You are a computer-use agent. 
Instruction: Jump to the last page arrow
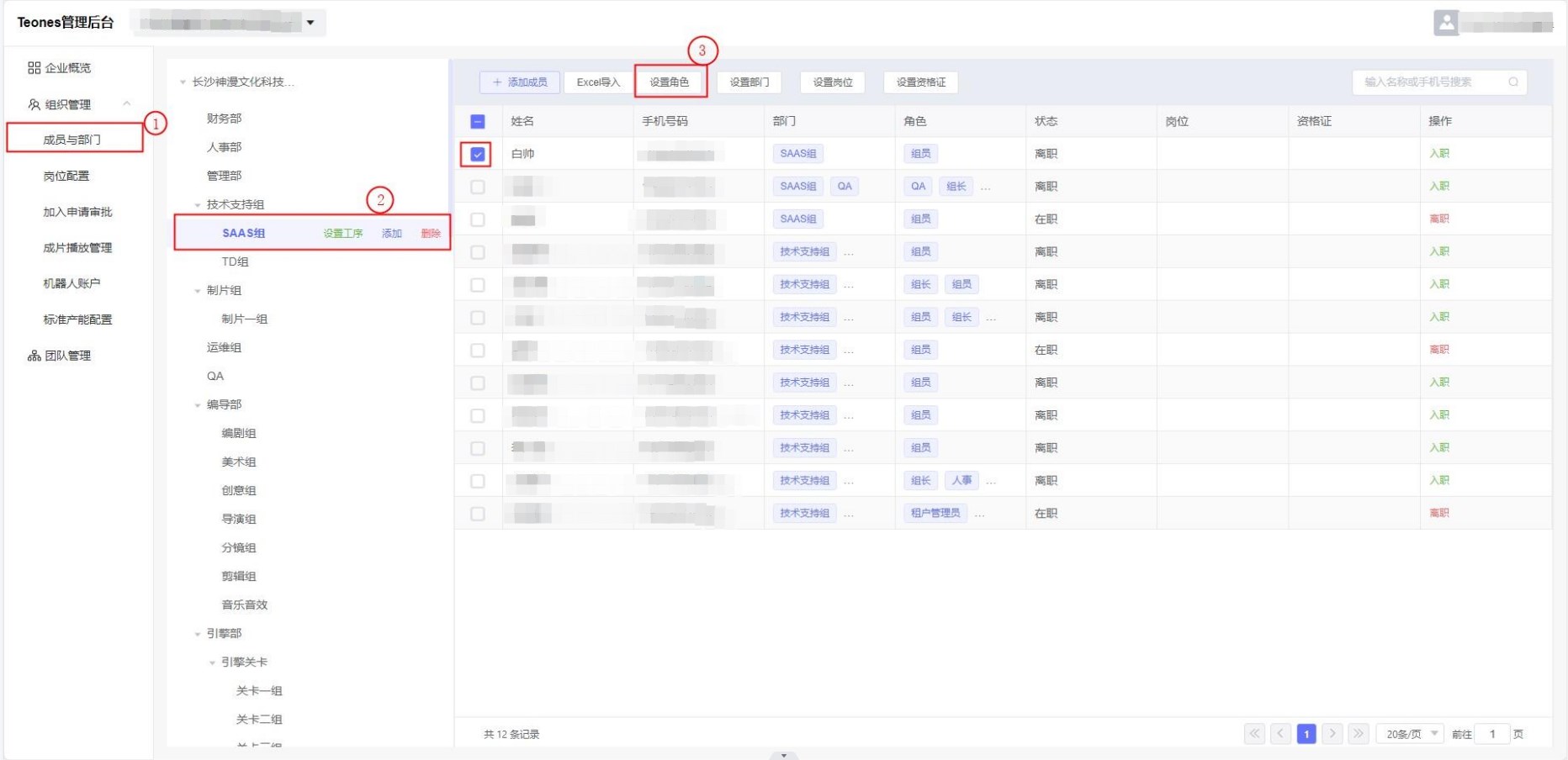[1358, 734]
